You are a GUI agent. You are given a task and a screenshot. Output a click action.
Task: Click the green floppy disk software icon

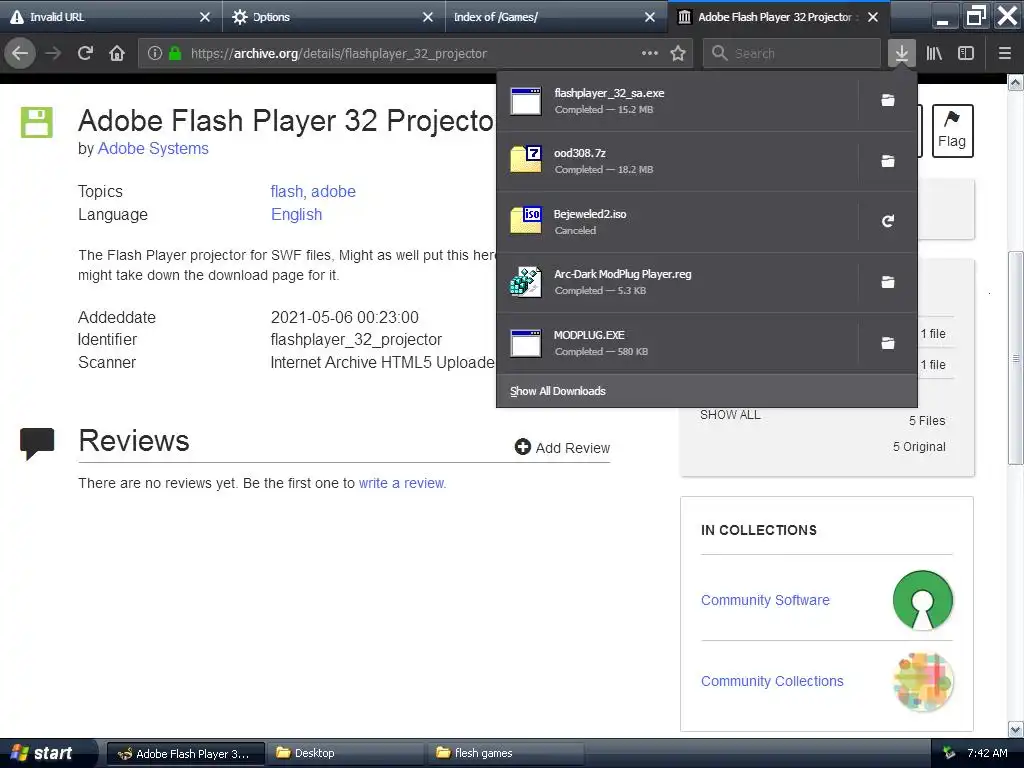[x=37, y=122]
